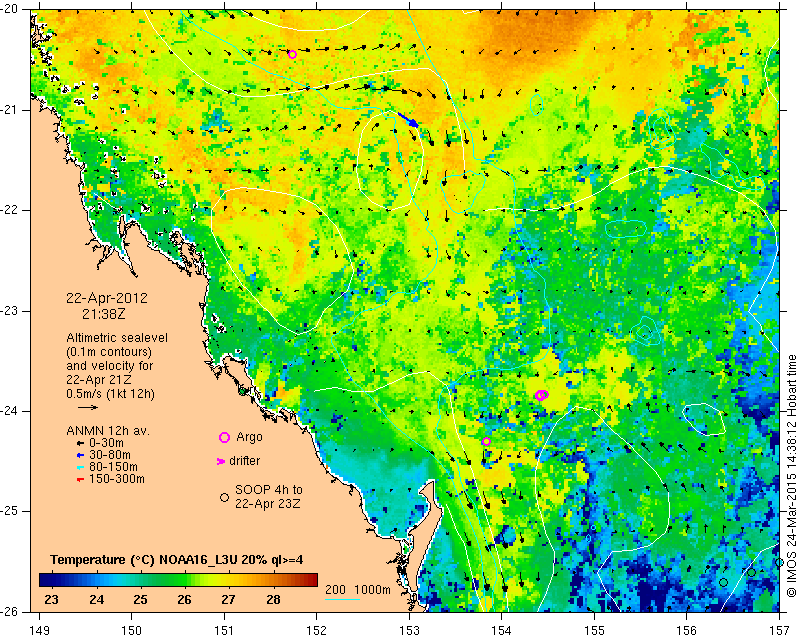Click the cyan 200m isobath legend line
The image size is (800, 640).
342,599
